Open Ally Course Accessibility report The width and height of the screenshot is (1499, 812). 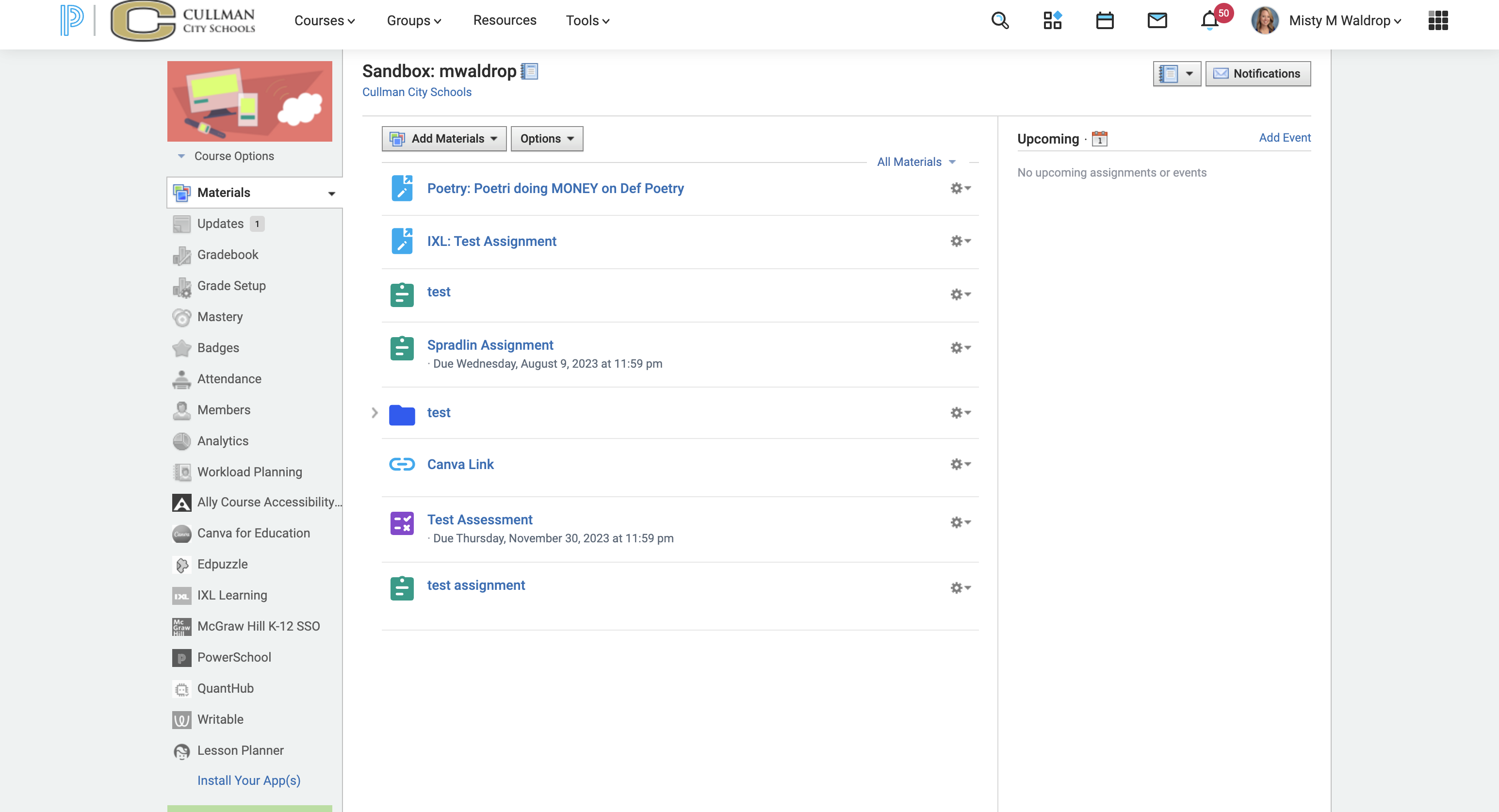point(269,502)
